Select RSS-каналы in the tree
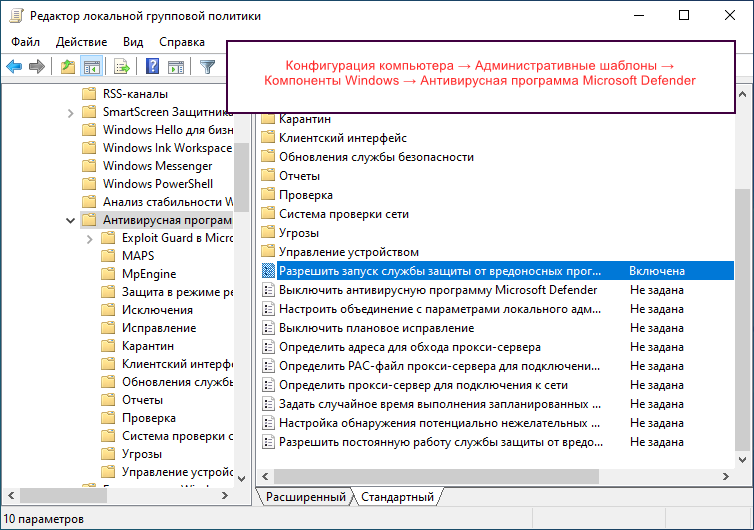 click(135, 94)
